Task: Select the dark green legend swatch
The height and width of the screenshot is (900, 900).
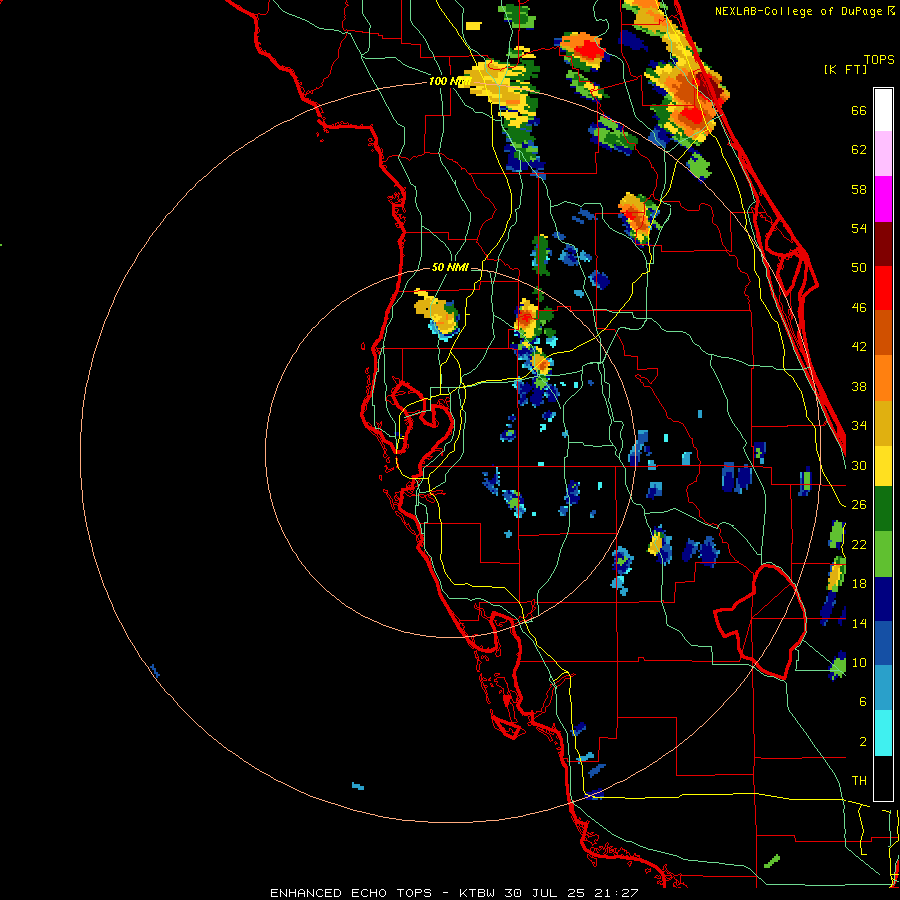Action: pyautogui.click(x=883, y=509)
